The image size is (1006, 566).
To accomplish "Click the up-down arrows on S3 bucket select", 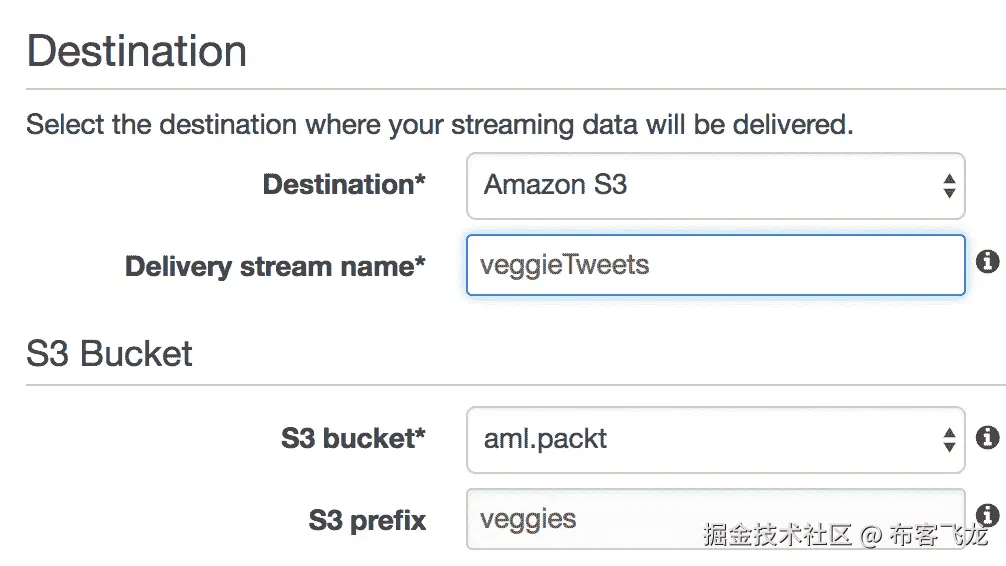I will (948, 439).
